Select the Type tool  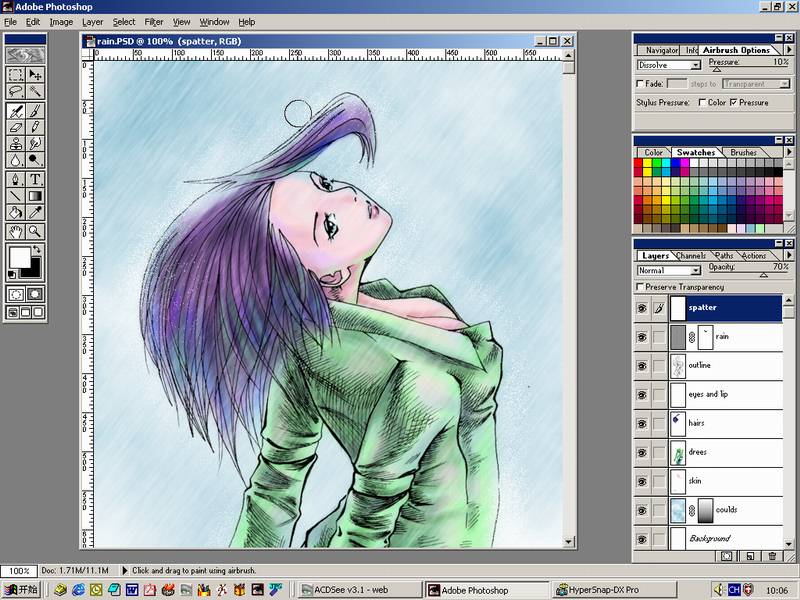[35, 180]
